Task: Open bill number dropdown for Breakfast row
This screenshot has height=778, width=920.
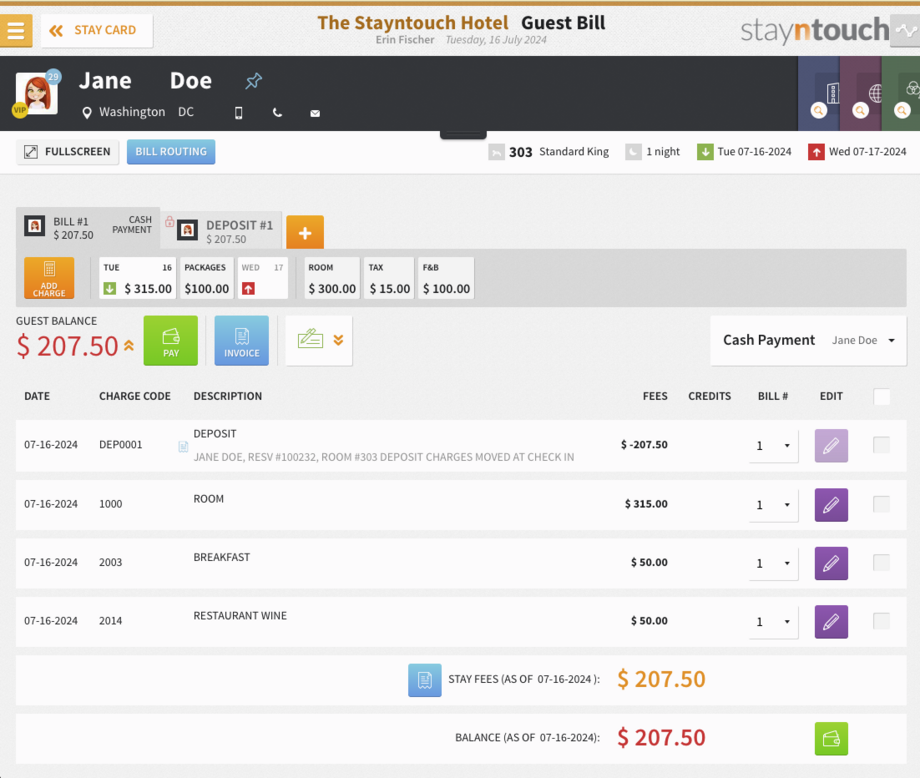Action: (773, 563)
